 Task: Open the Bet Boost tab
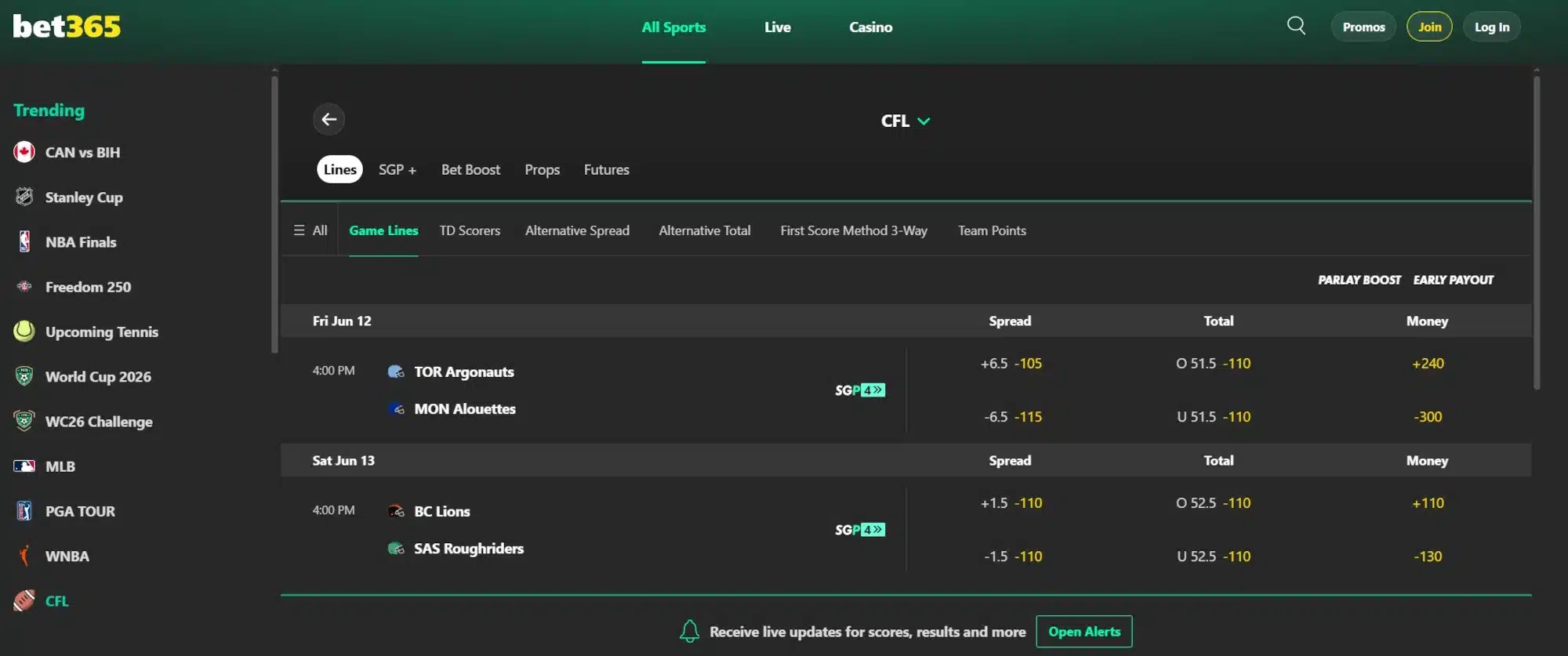[x=470, y=169]
